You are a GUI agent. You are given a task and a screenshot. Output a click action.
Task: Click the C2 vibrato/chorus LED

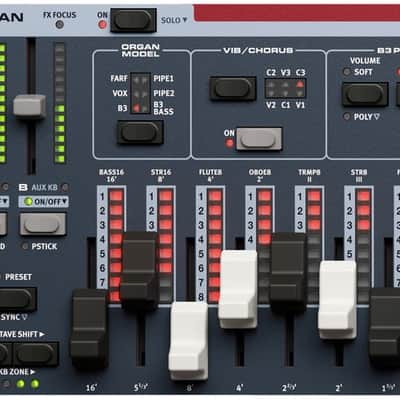271,84
